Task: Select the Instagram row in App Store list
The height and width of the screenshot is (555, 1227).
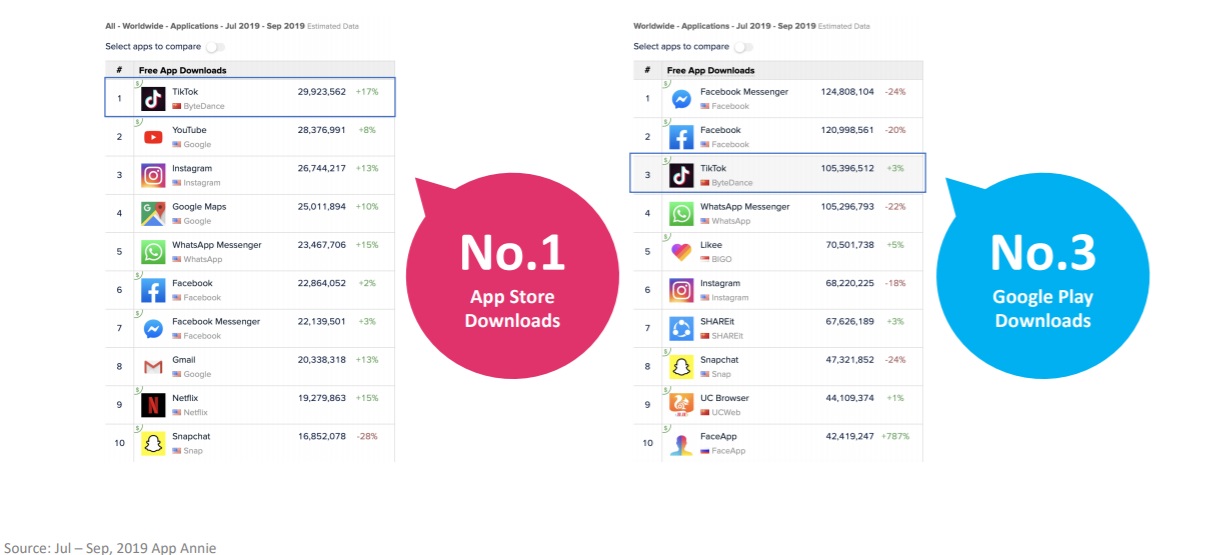Action: click(x=250, y=175)
